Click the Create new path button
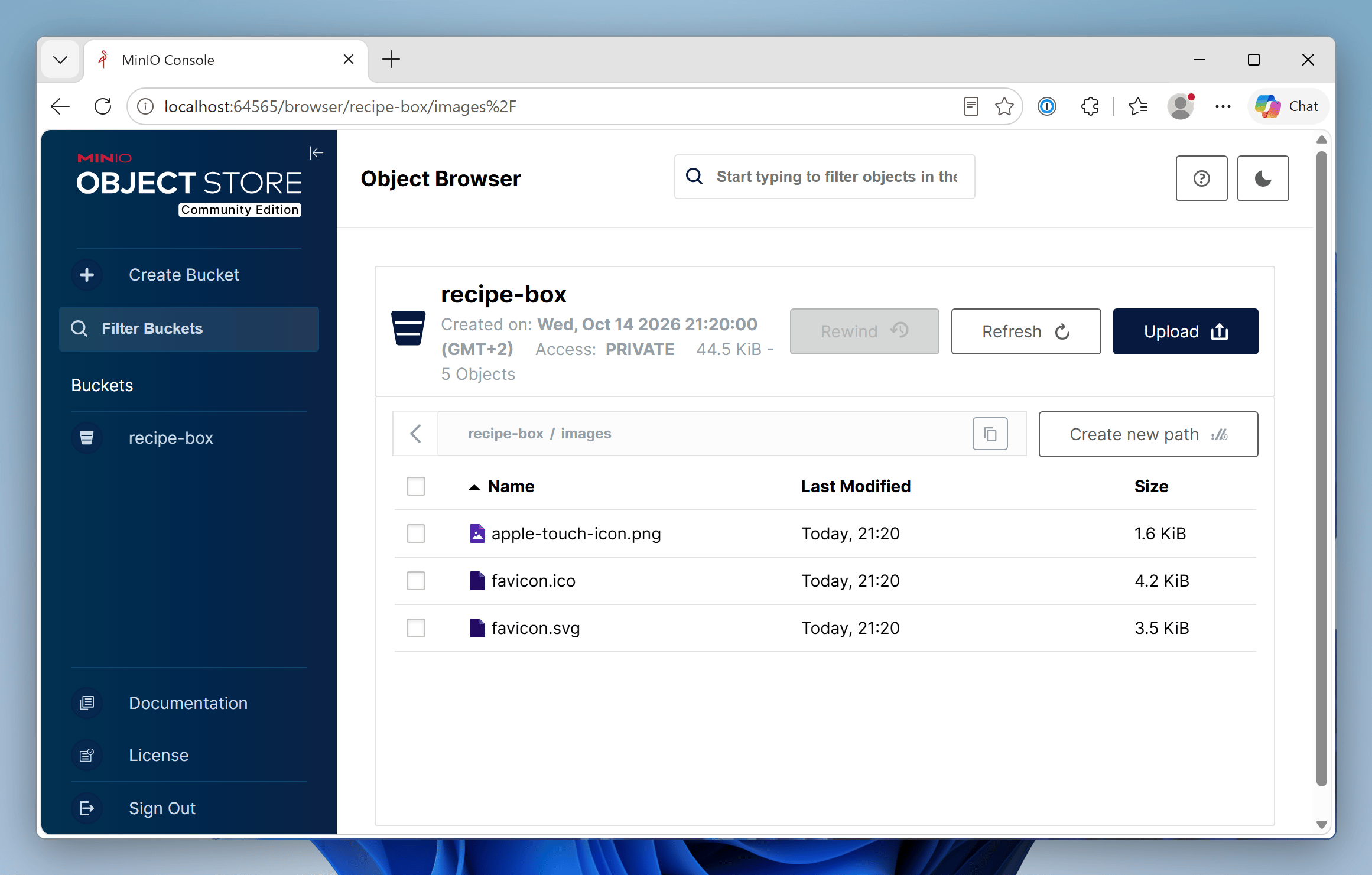Viewport: 1372px width, 875px height. coord(1148,434)
